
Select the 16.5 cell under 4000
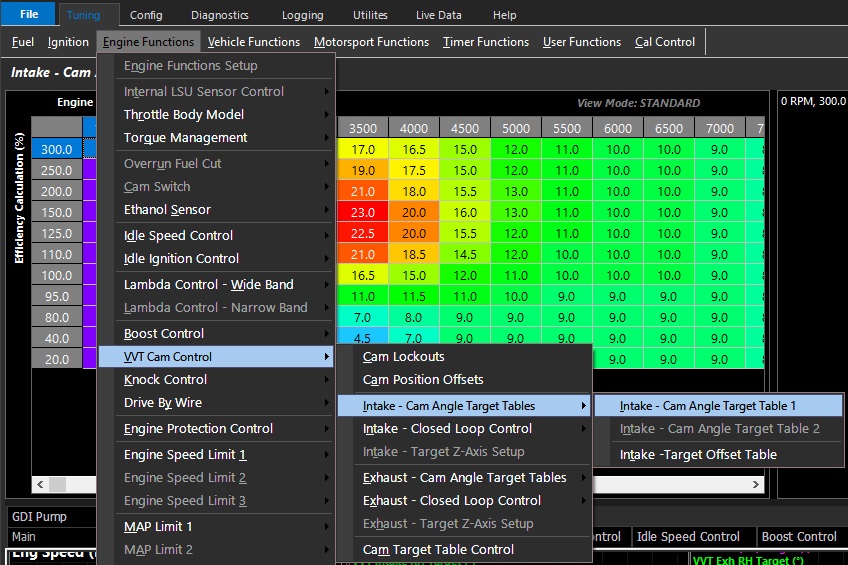414,149
